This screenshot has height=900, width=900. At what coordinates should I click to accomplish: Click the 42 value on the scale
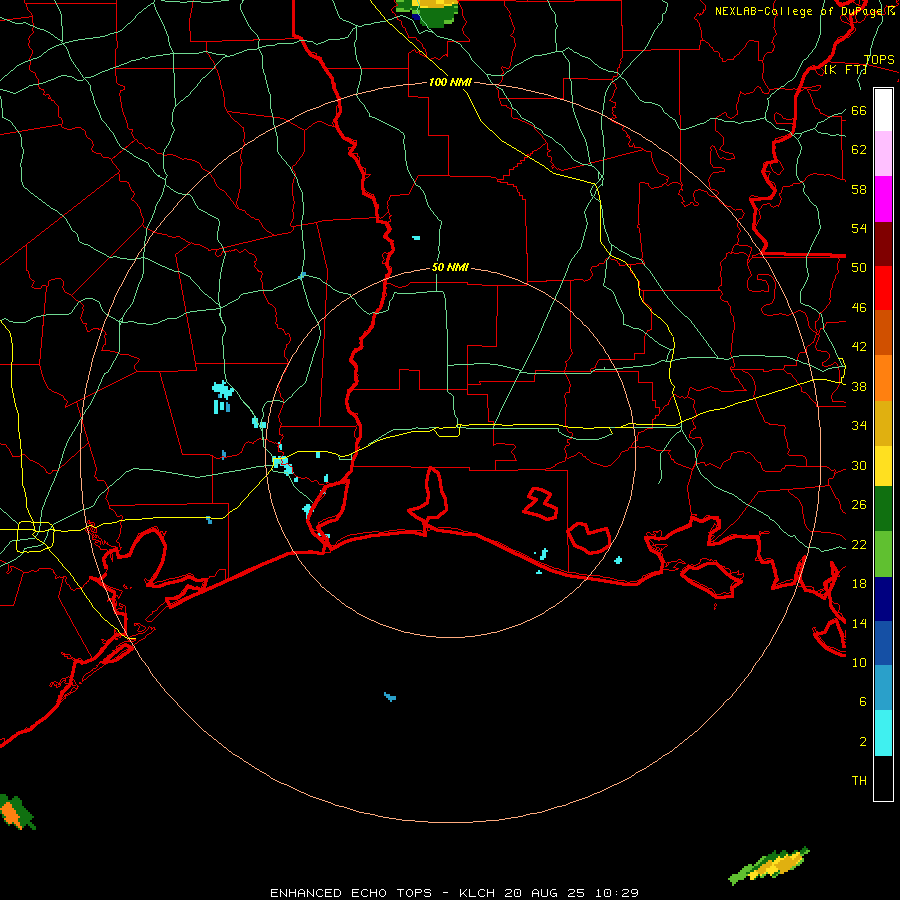pyautogui.click(x=859, y=347)
